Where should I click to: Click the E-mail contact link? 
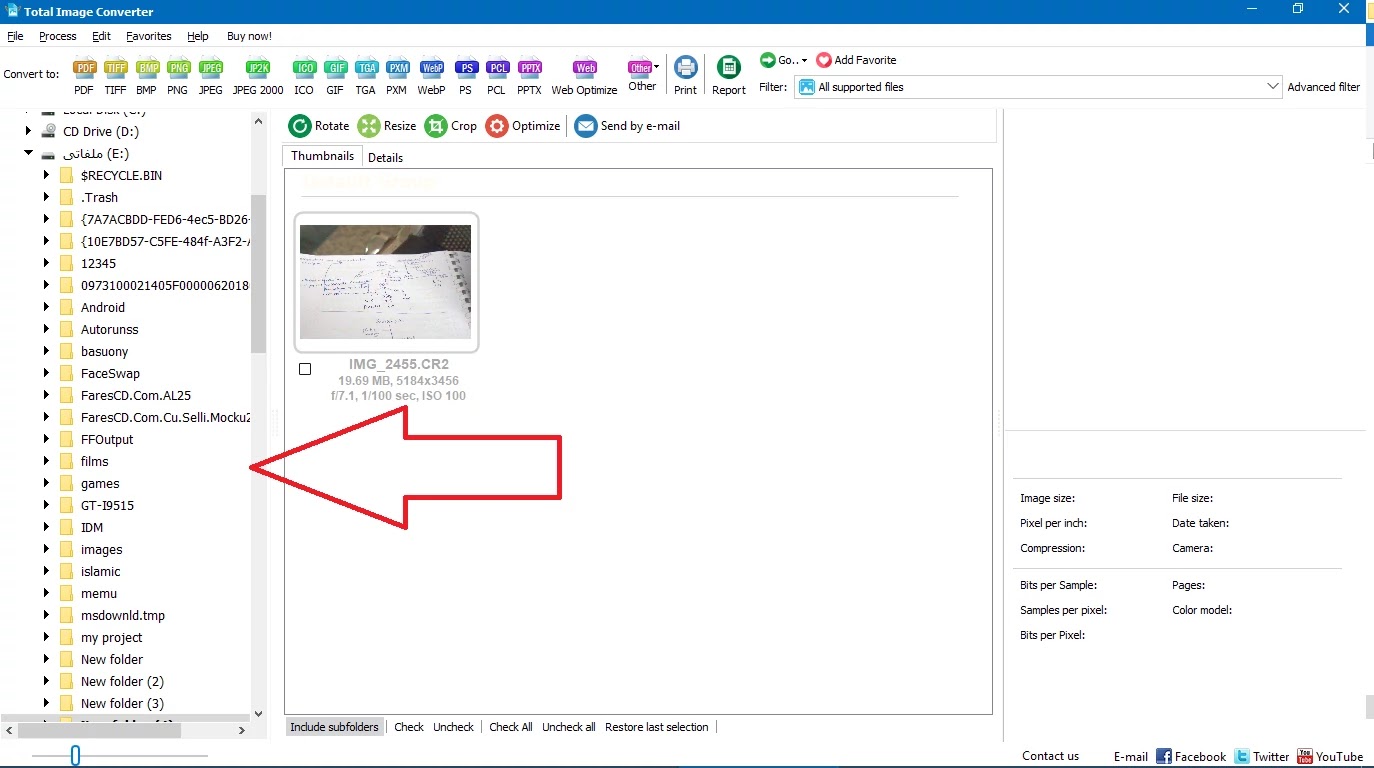1131,757
